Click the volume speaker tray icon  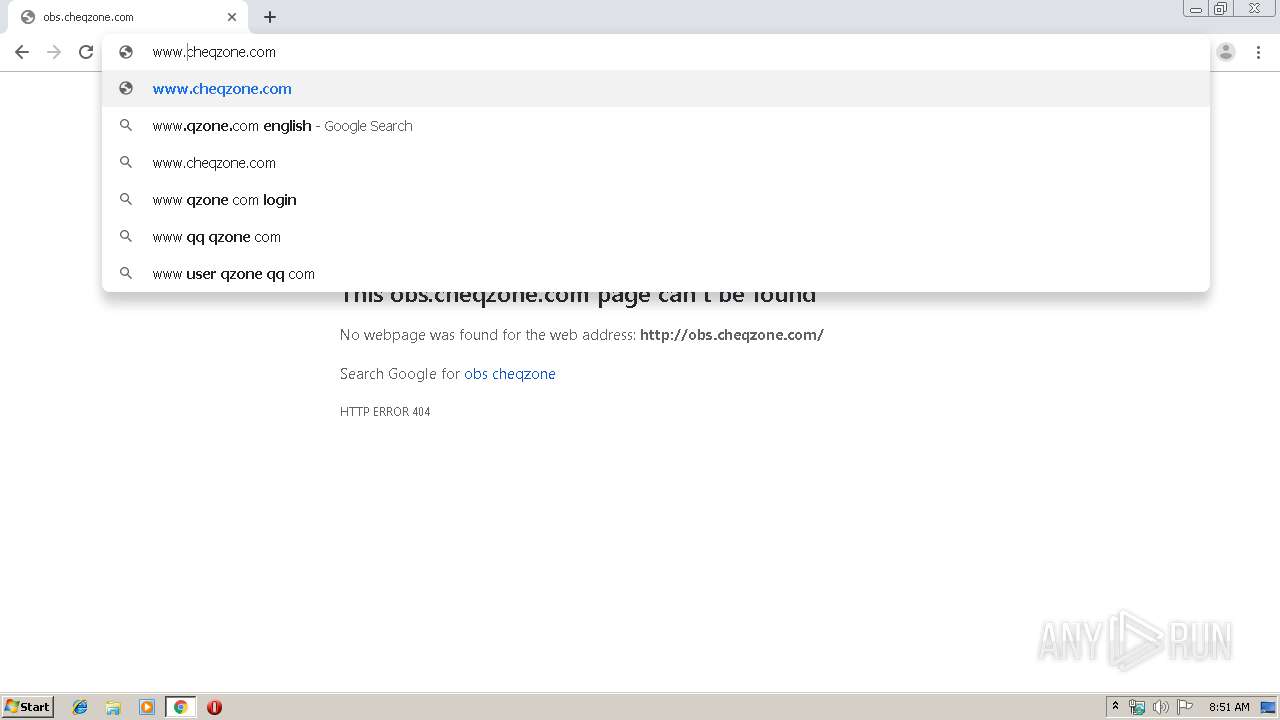click(1161, 707)
